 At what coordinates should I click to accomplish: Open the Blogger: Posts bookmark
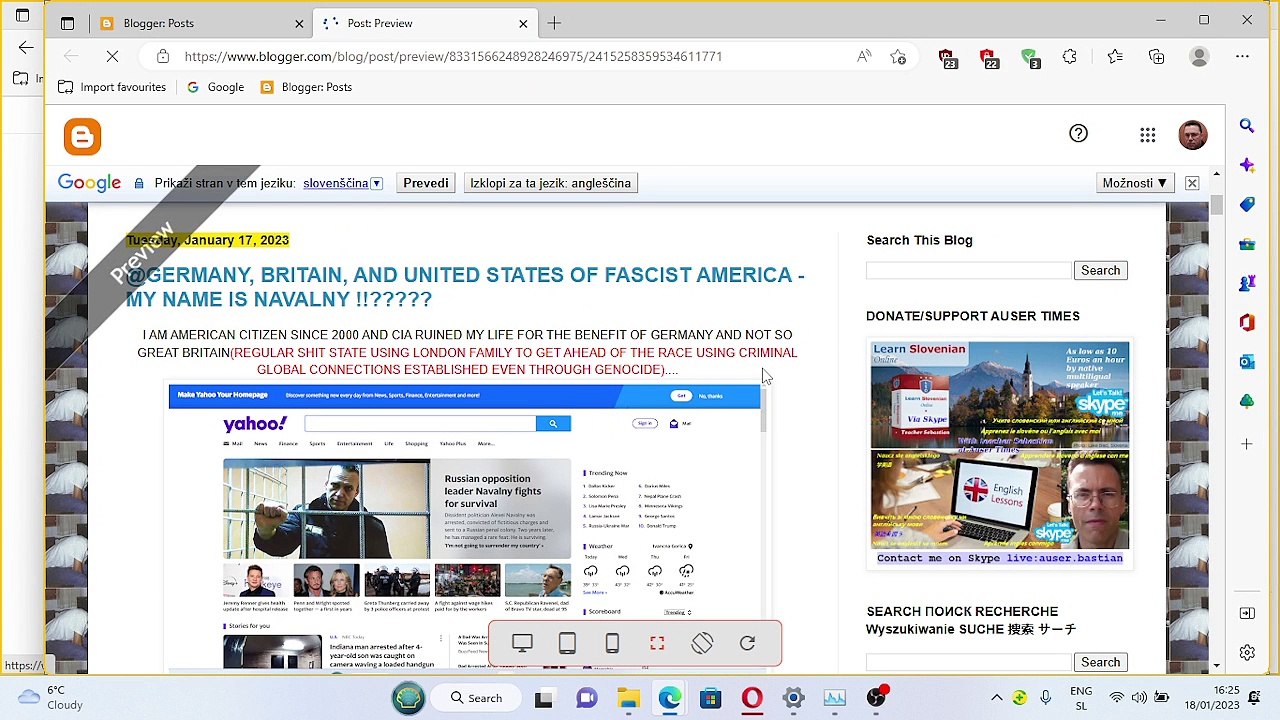coord(306,87)
